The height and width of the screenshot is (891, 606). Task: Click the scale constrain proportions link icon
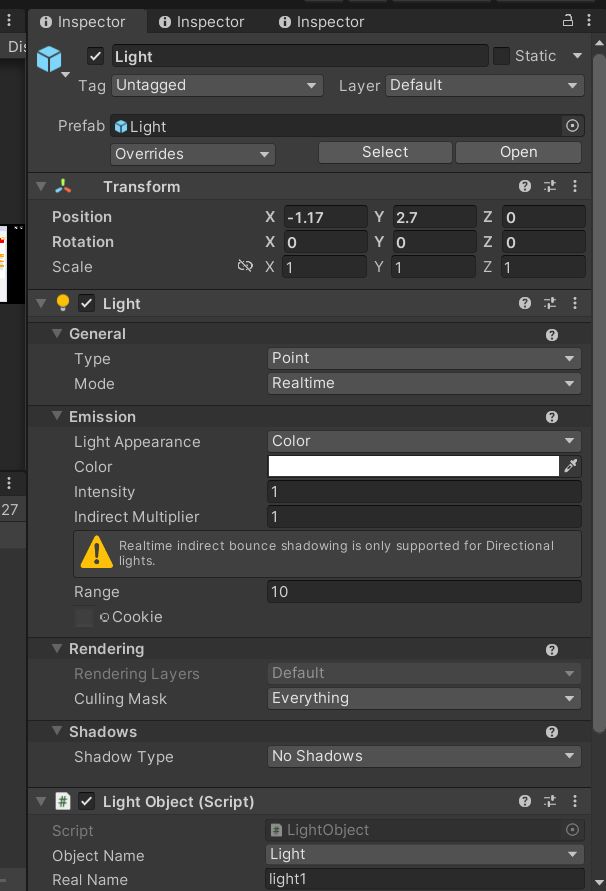tap(245, 267)
